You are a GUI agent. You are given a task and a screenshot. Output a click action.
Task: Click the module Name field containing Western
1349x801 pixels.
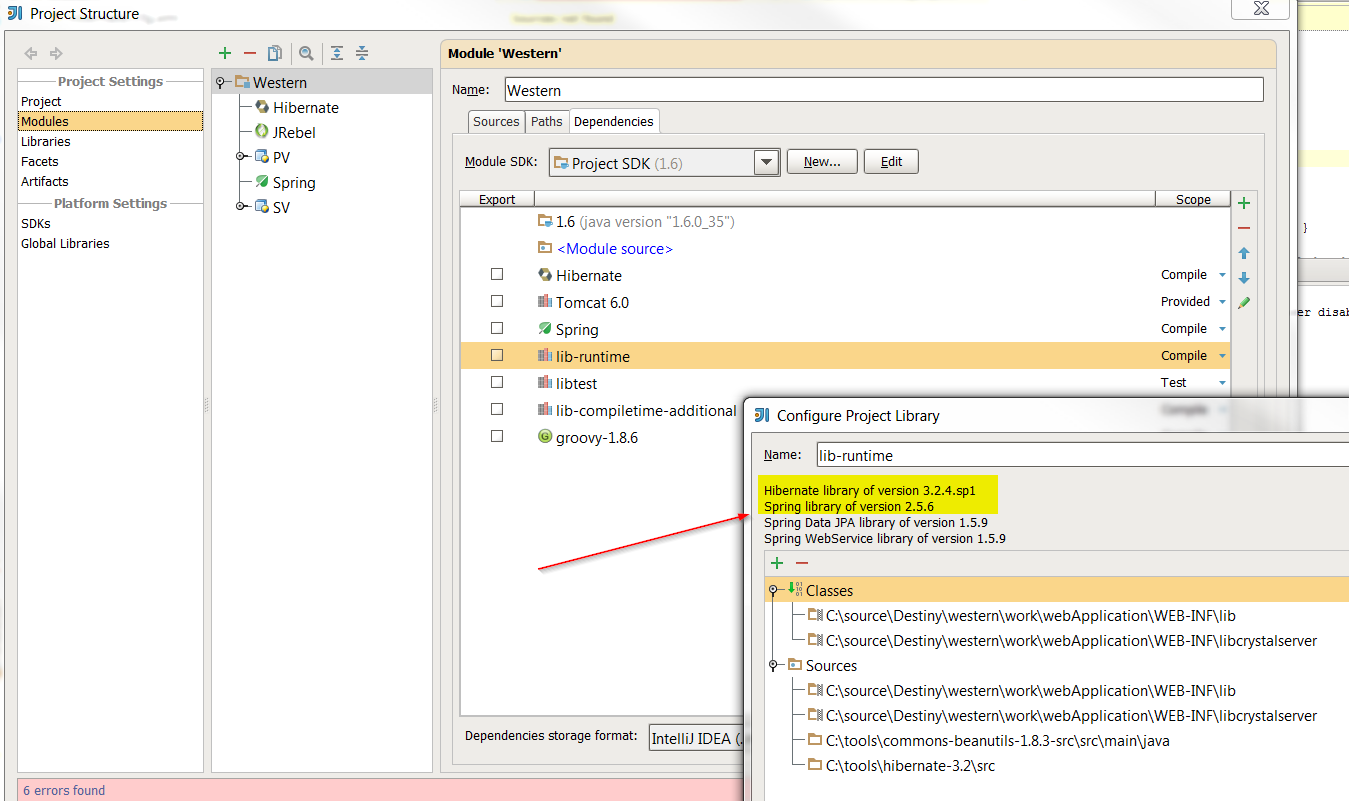[x=884, y=90]
